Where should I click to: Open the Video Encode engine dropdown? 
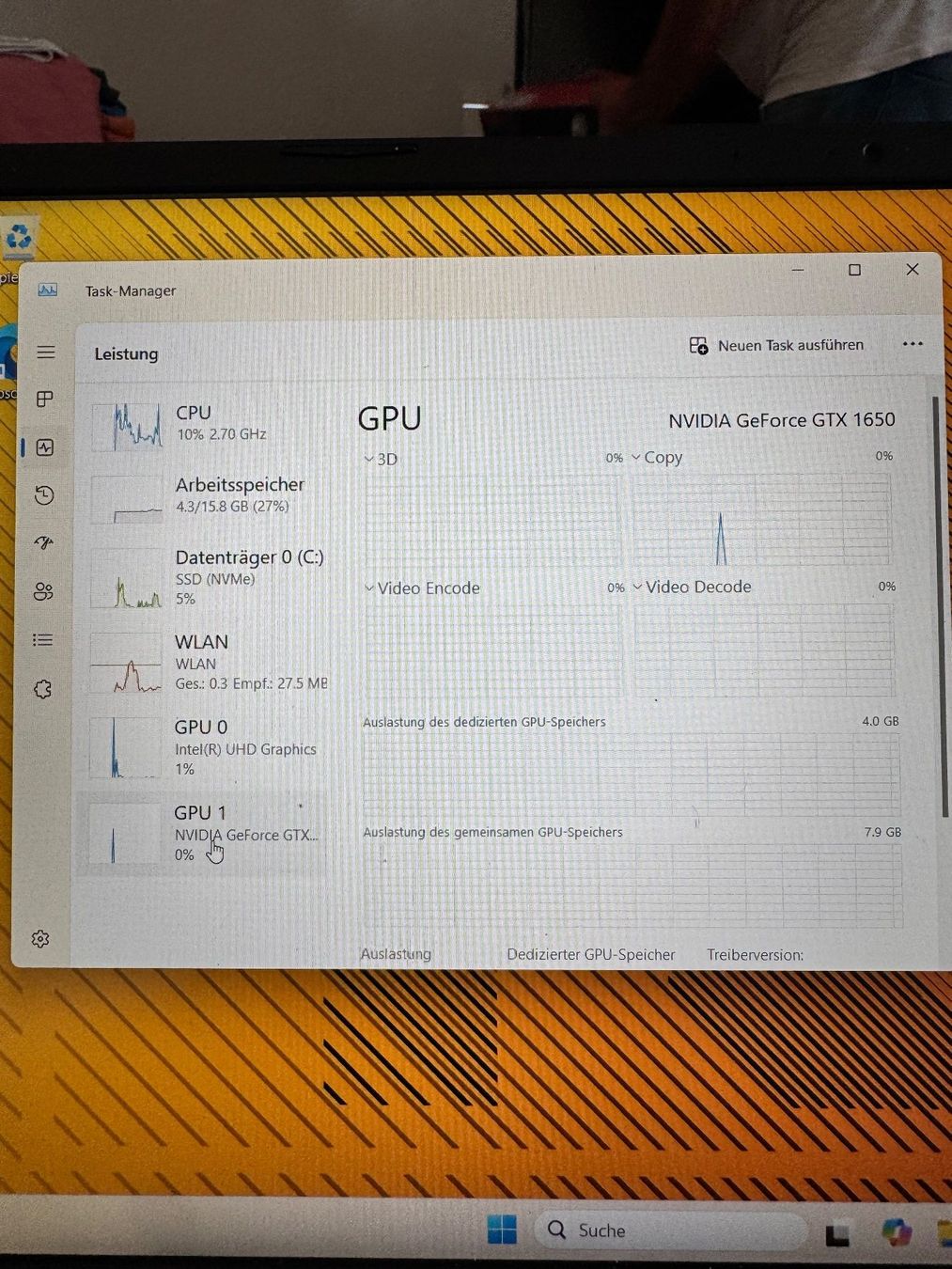422,588
